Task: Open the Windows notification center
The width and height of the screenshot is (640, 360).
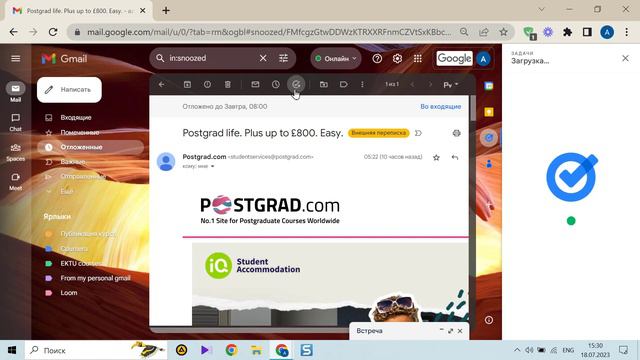Action: click(x=623, y=350)
